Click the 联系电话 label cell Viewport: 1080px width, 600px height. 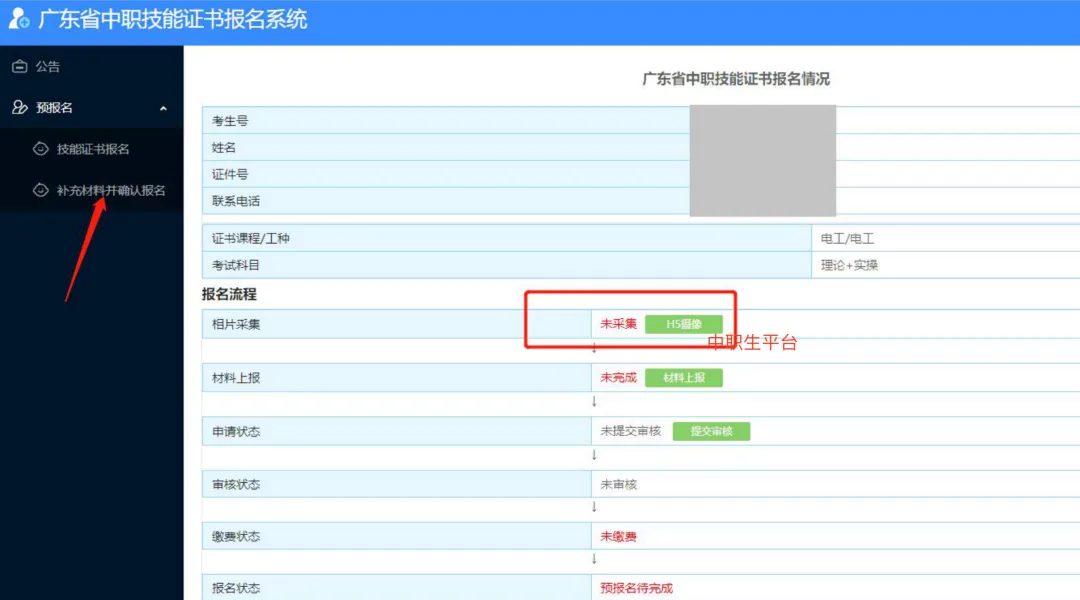coord(446,201)
